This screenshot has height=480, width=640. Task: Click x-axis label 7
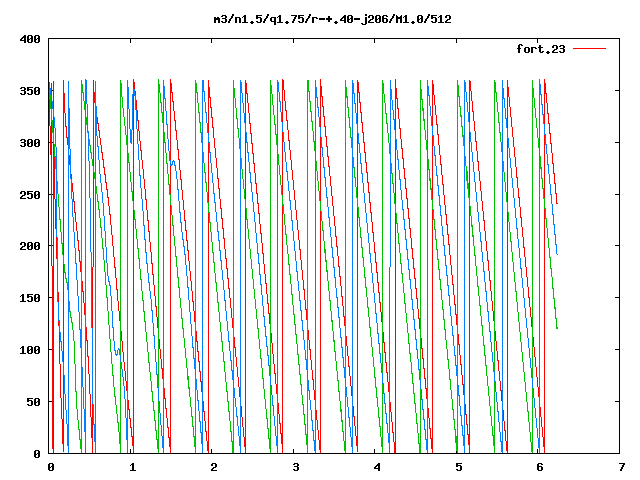pyautogui.click(x=622, y=467)
